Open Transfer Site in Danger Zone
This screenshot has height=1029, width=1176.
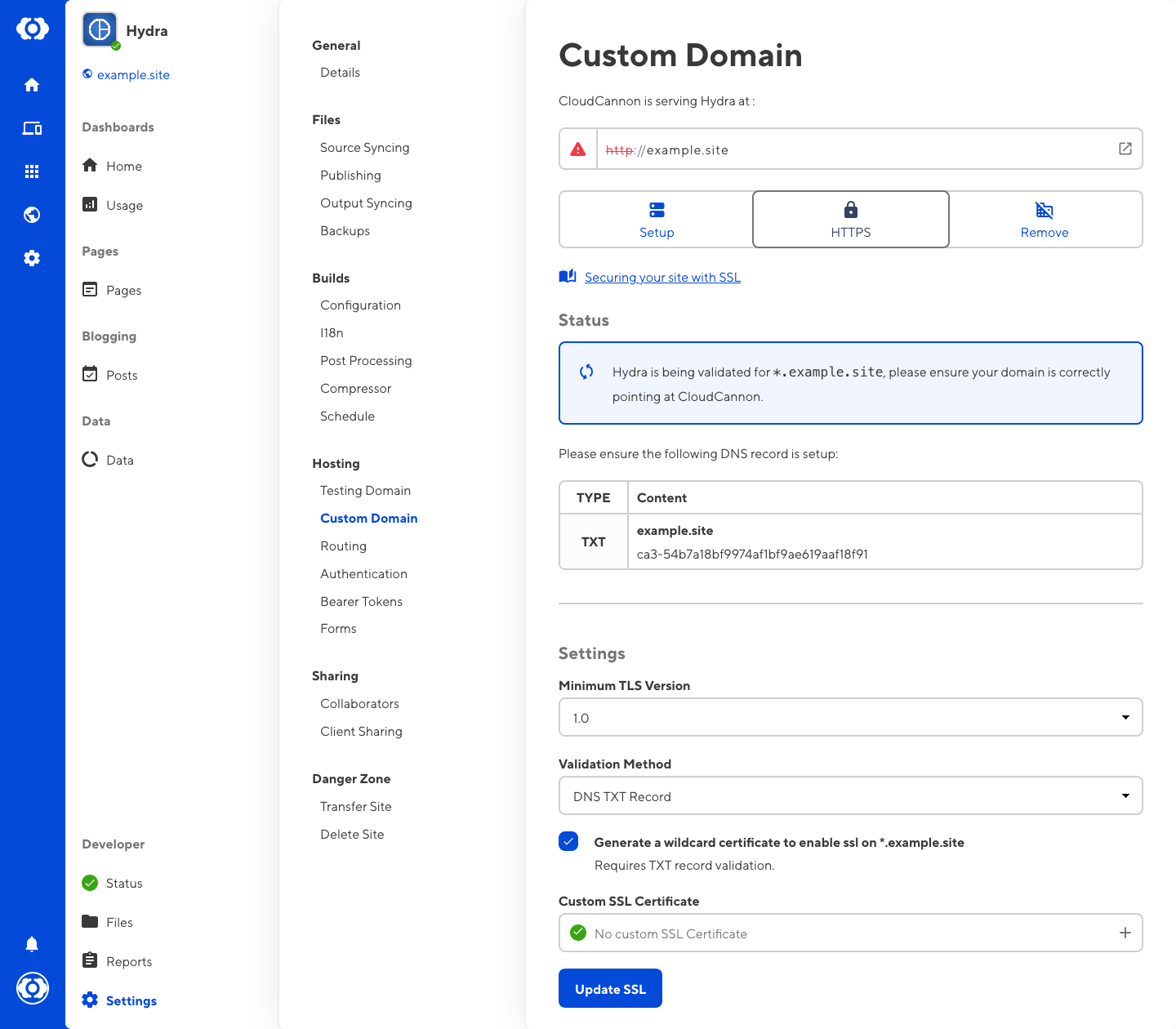click(x=355, y=807)
